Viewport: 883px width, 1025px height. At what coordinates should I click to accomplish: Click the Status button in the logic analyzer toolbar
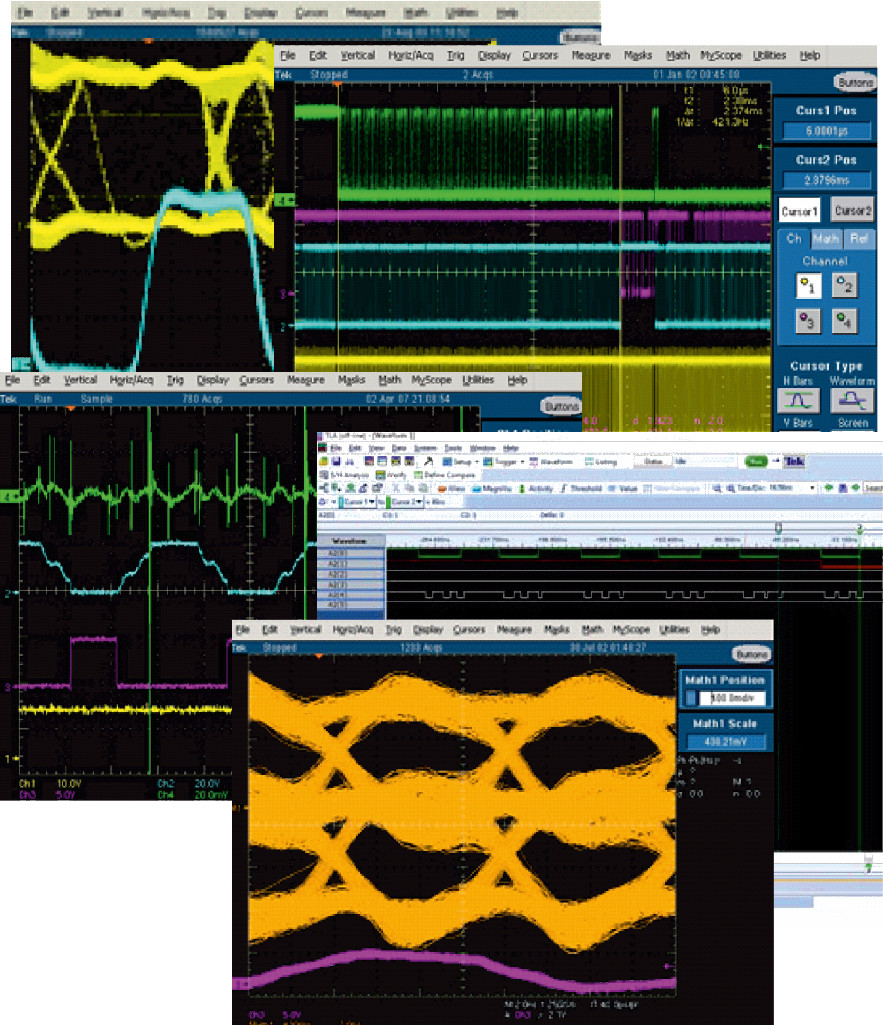[653, 462]
